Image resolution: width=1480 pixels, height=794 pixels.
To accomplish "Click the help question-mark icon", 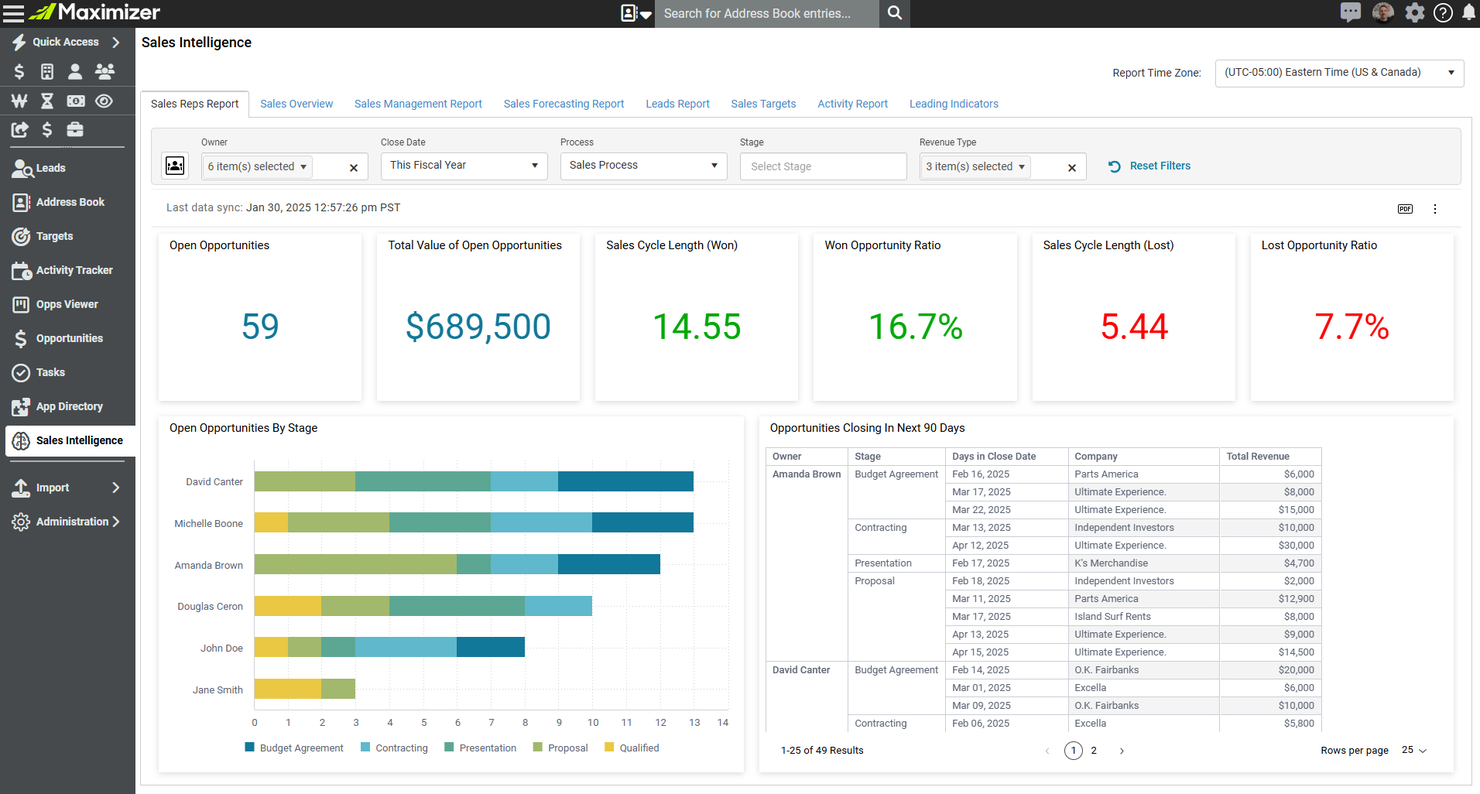I will 1443,12.
